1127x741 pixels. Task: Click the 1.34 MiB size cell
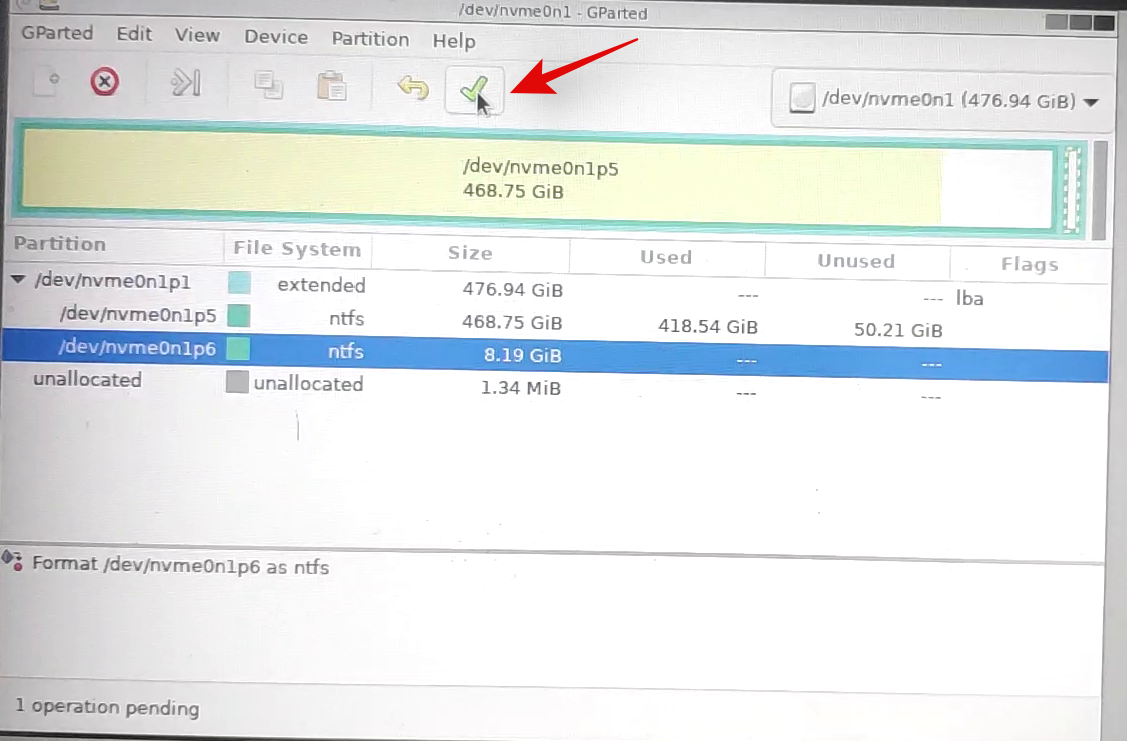(520, 388)
